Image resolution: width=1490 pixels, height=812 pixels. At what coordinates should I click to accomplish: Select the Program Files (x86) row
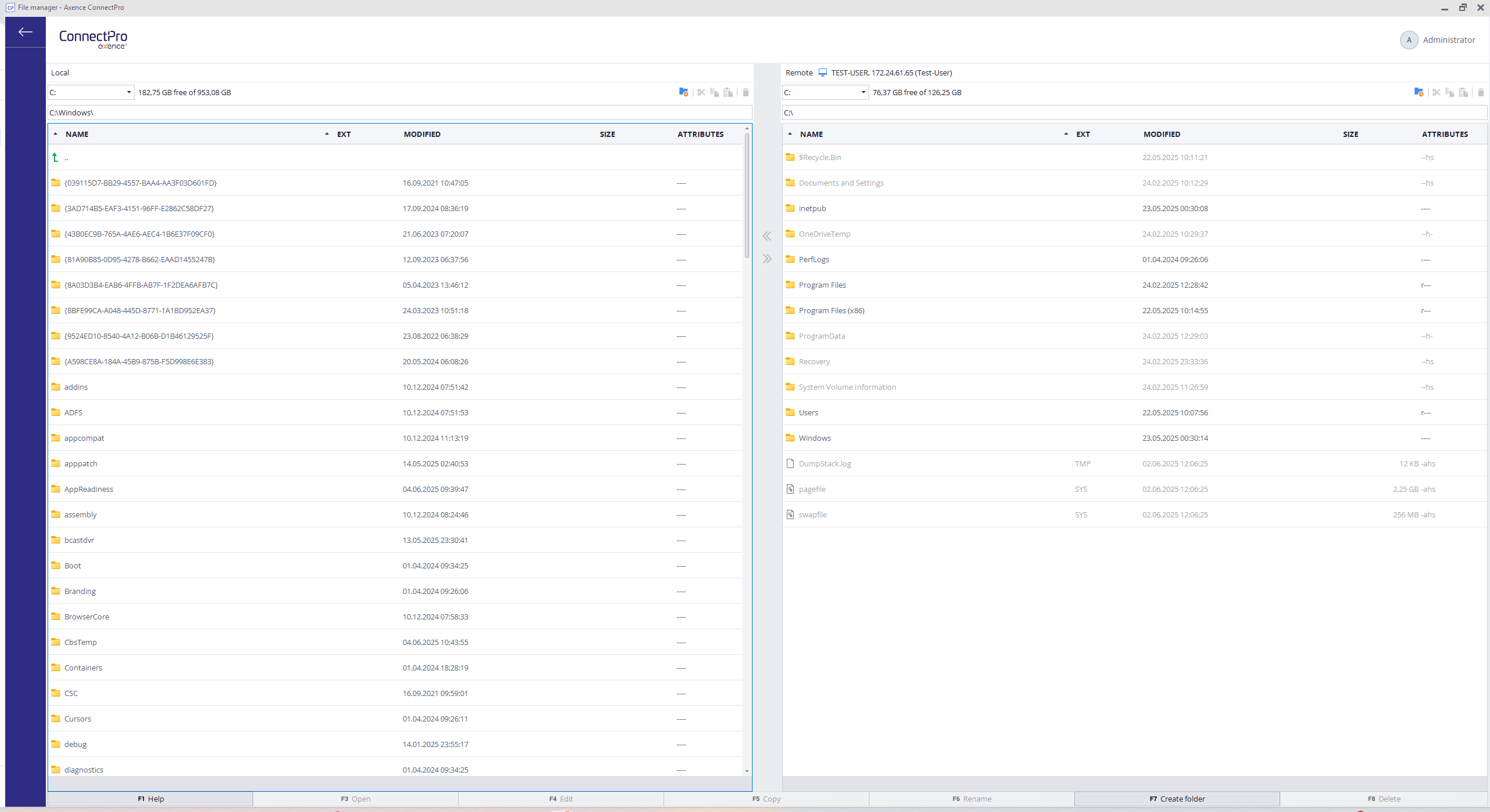(x=1134, y=310)
